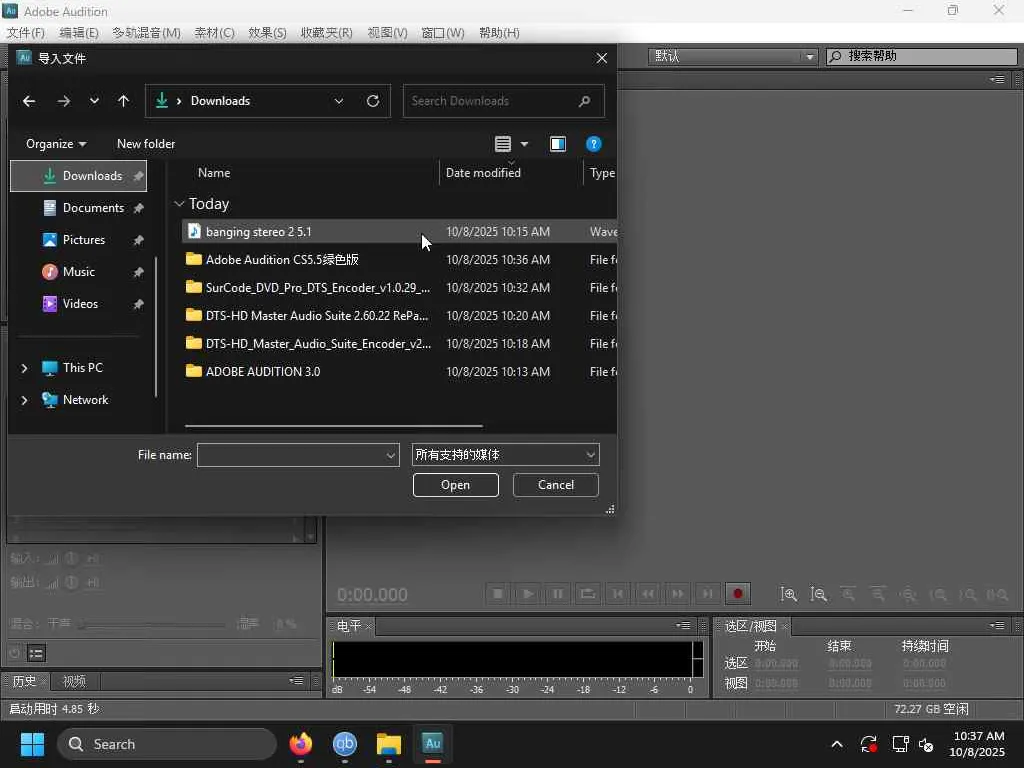Select the banging stereo 2 5.1 wave file

pos(399,231)
